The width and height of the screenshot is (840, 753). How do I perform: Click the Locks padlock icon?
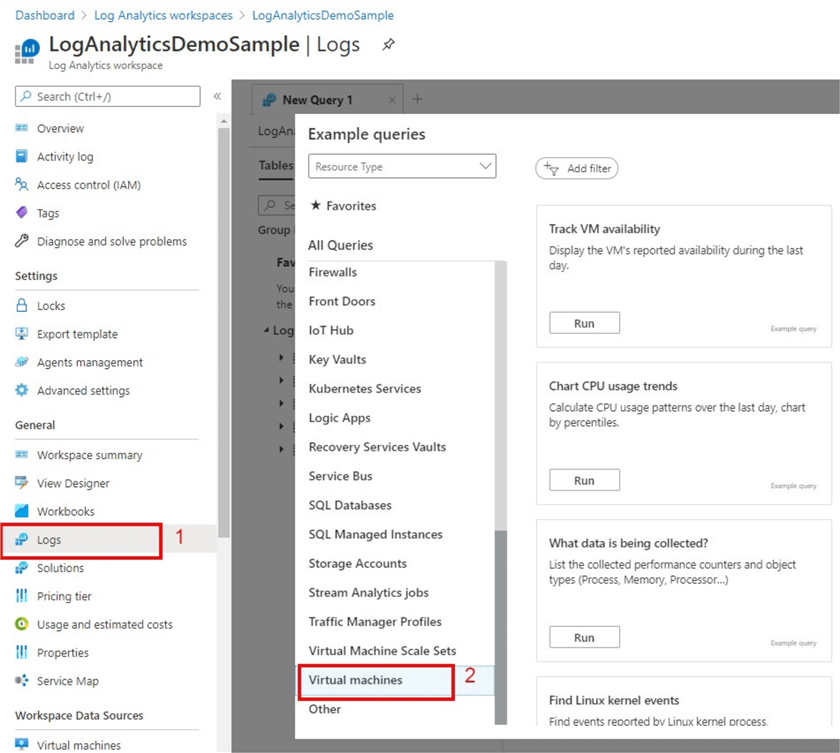[x=21, y=305]
